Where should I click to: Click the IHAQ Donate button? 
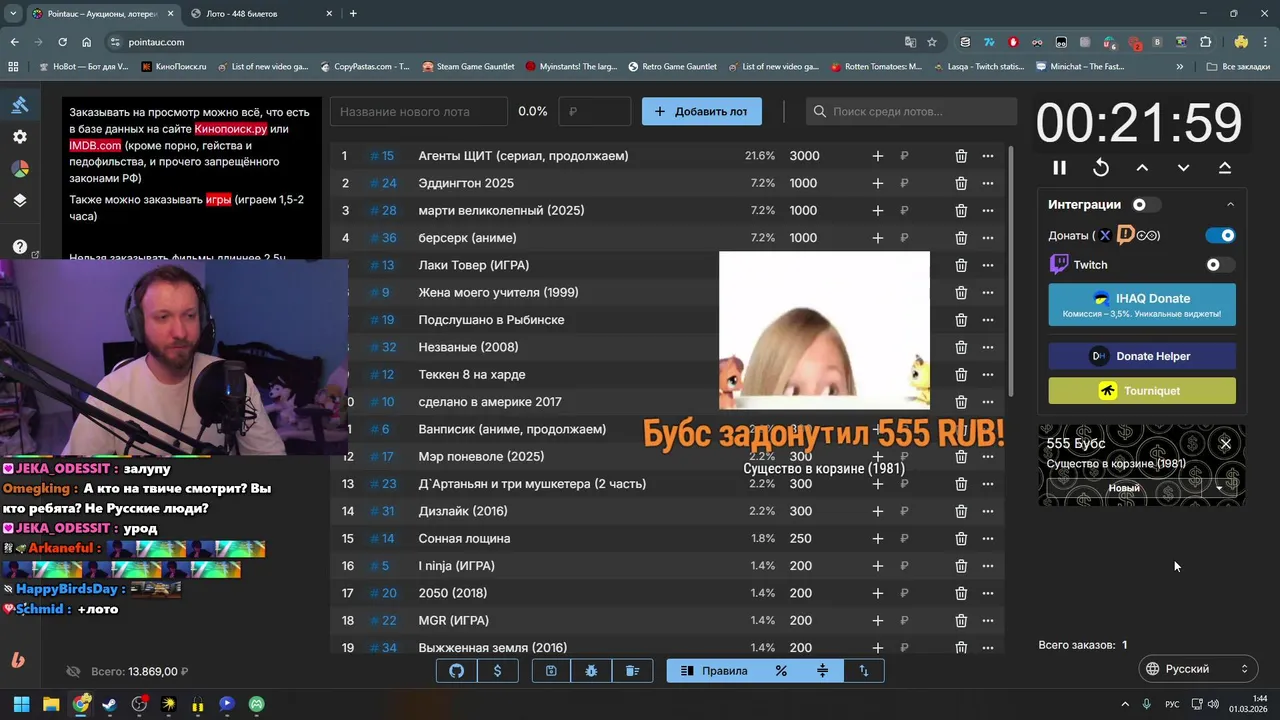(1142, 305)
